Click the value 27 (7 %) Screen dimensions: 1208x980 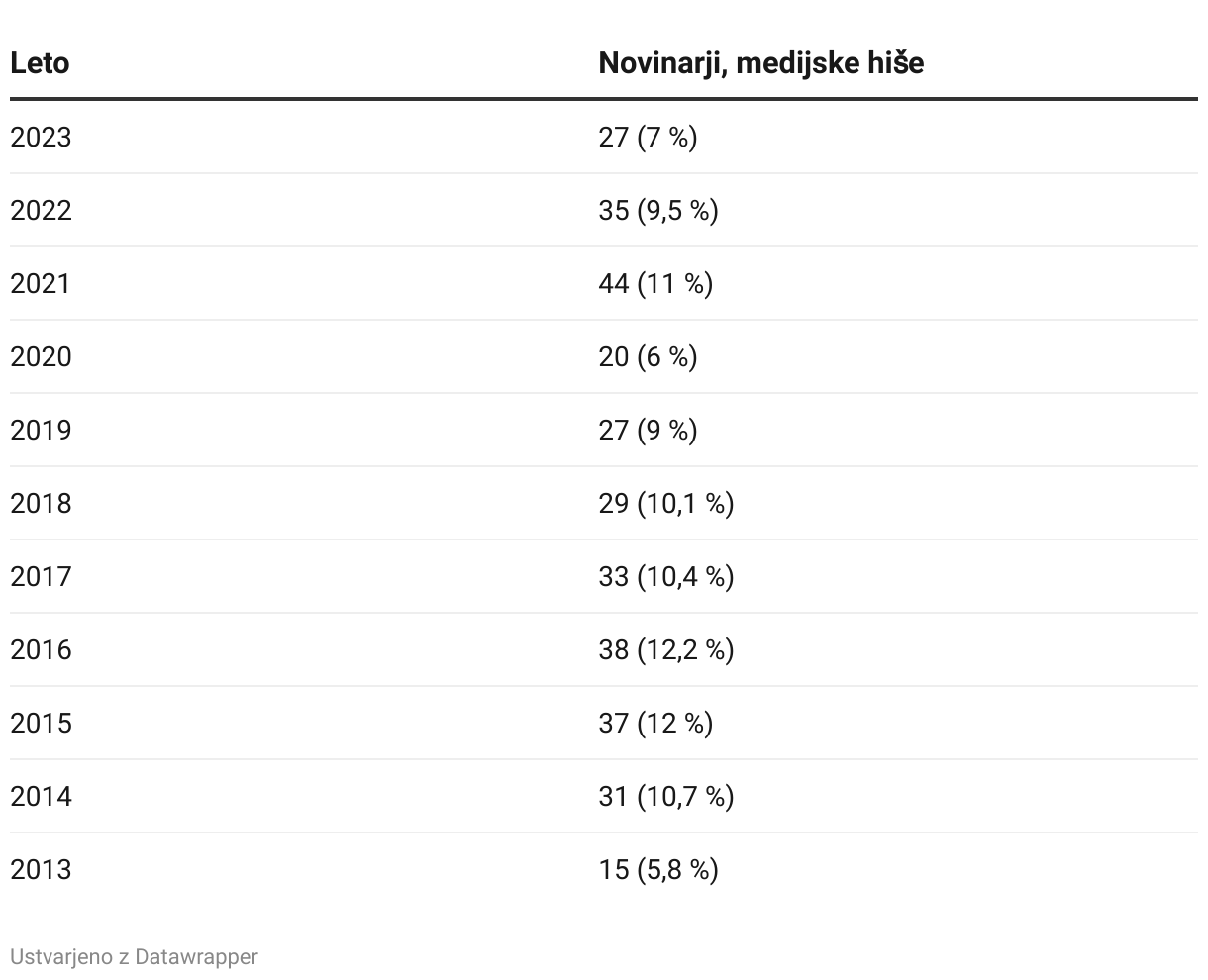tap(649, 137)
